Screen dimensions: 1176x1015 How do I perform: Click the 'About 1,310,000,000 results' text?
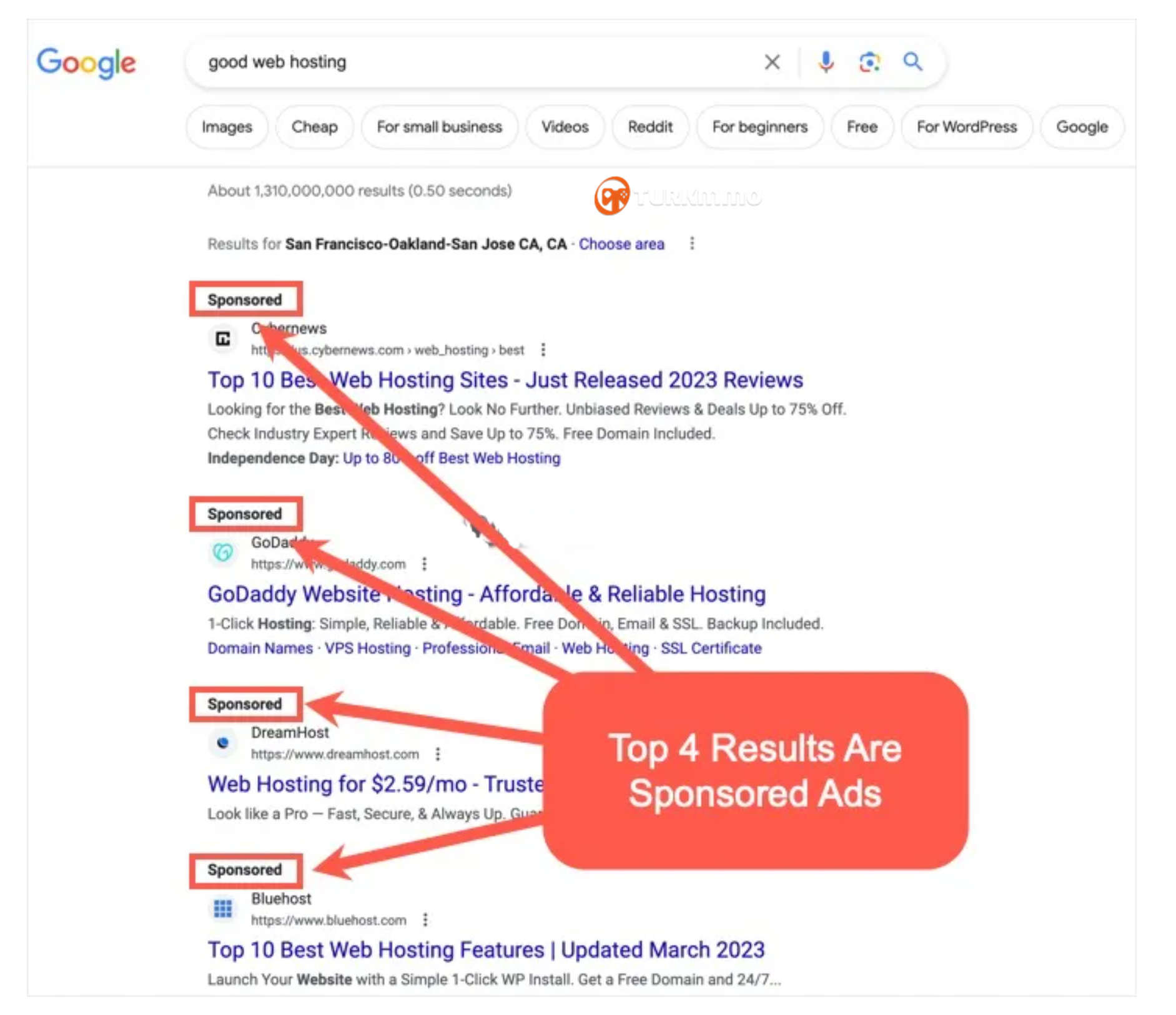[360, 190]
